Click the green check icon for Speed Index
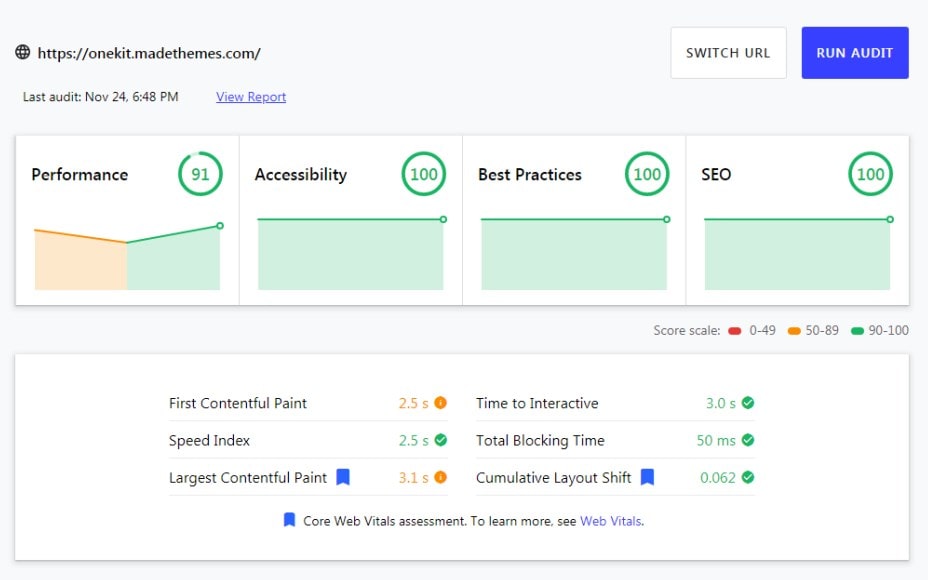Screen dimensions: 928x580 point(440,440)
